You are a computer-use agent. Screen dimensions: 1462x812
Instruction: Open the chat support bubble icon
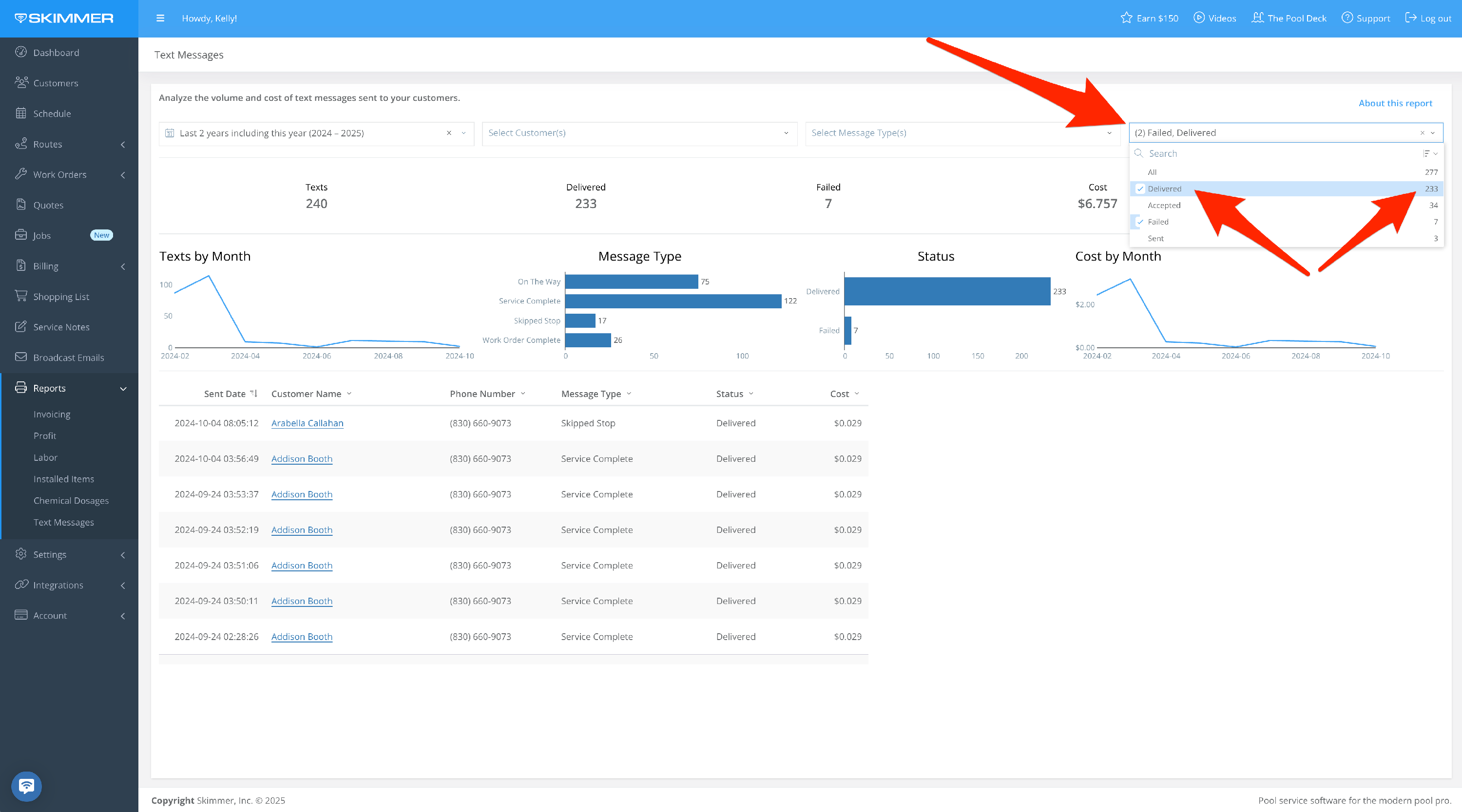[26, 786]
